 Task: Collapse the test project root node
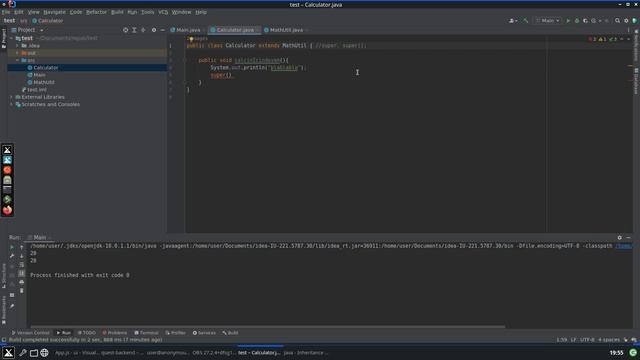[11, 38]
